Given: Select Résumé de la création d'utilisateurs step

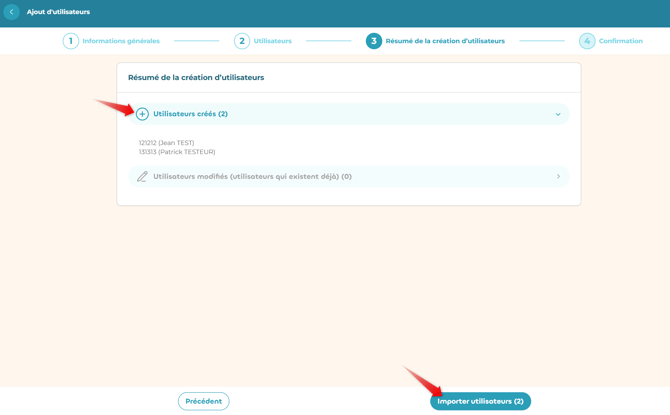Looking at the screenshot, I should 445,41.
